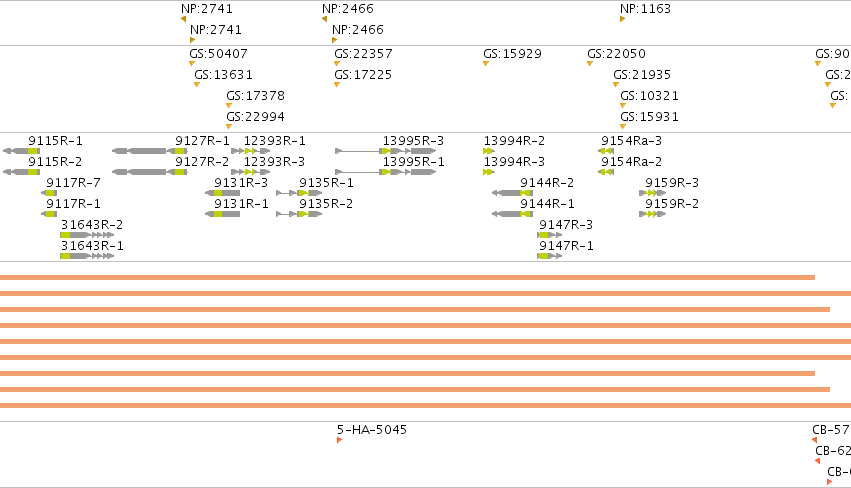Select the GS:50407 insertion marker
The image size is (851, 488).
pos(192,64)
